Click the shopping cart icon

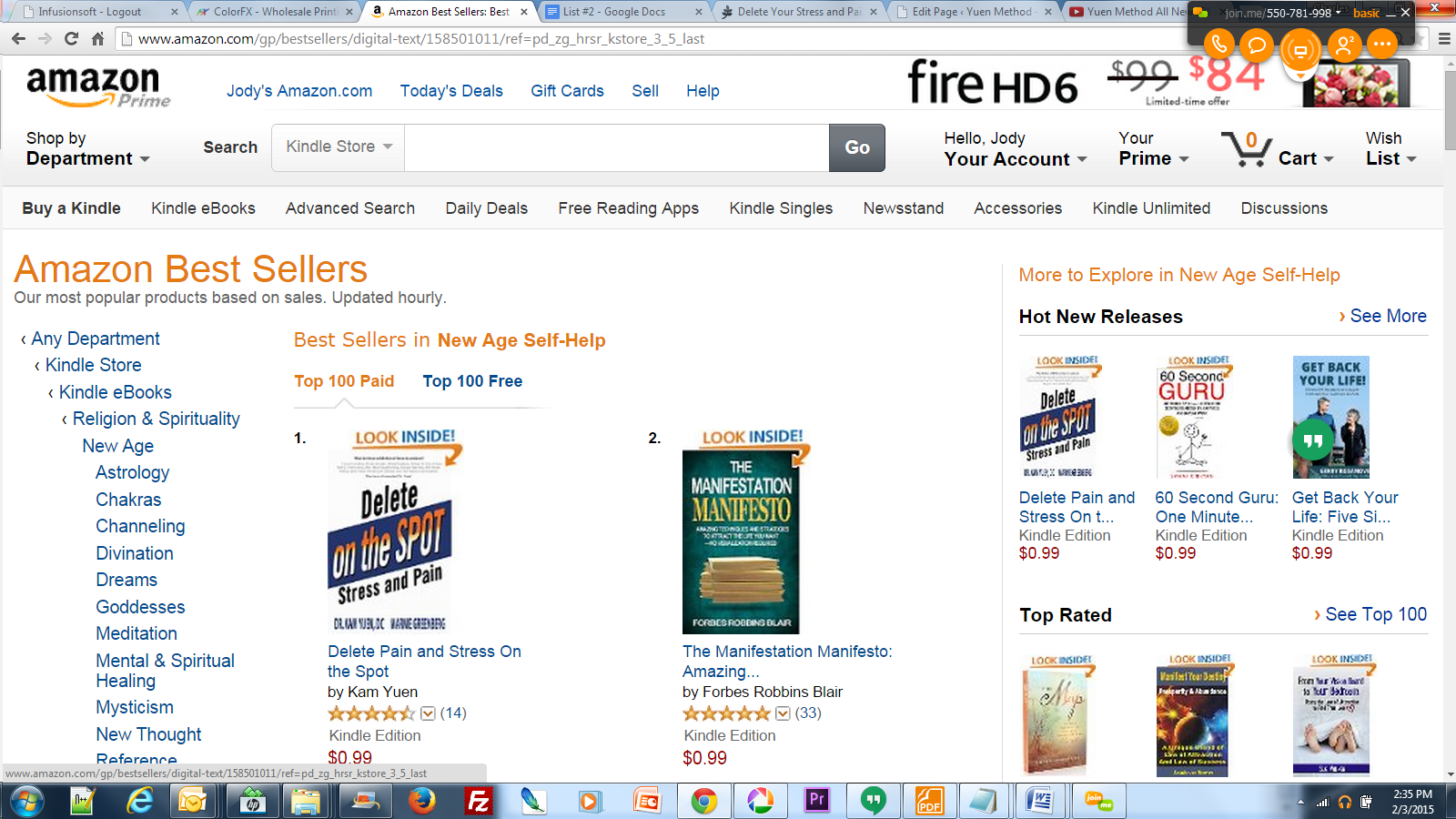coord(1245,149)
